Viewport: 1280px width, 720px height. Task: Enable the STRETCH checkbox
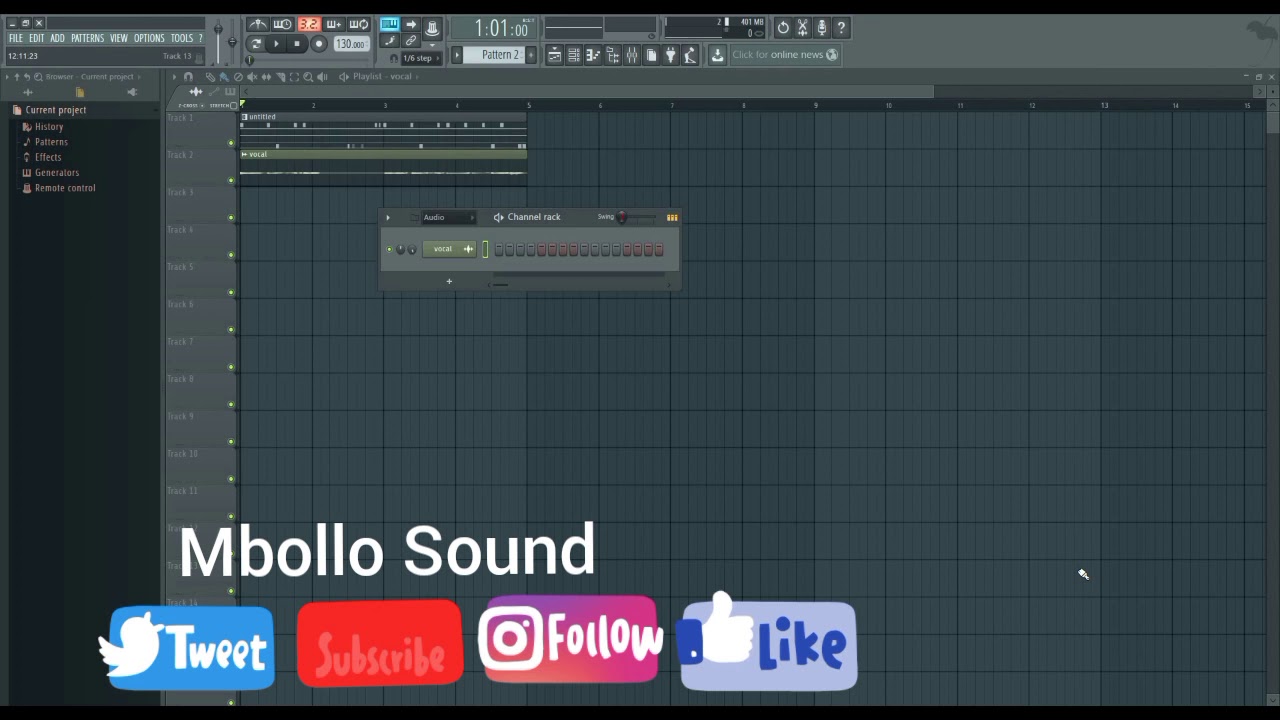[x=233, y=105]
